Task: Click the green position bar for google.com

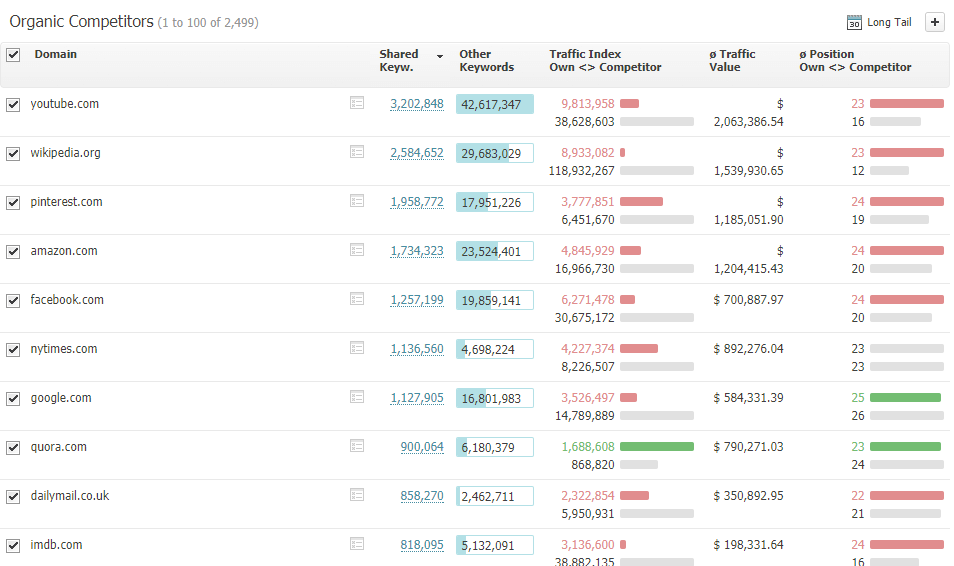Action: pyautogui.click(x=905, y=397)
